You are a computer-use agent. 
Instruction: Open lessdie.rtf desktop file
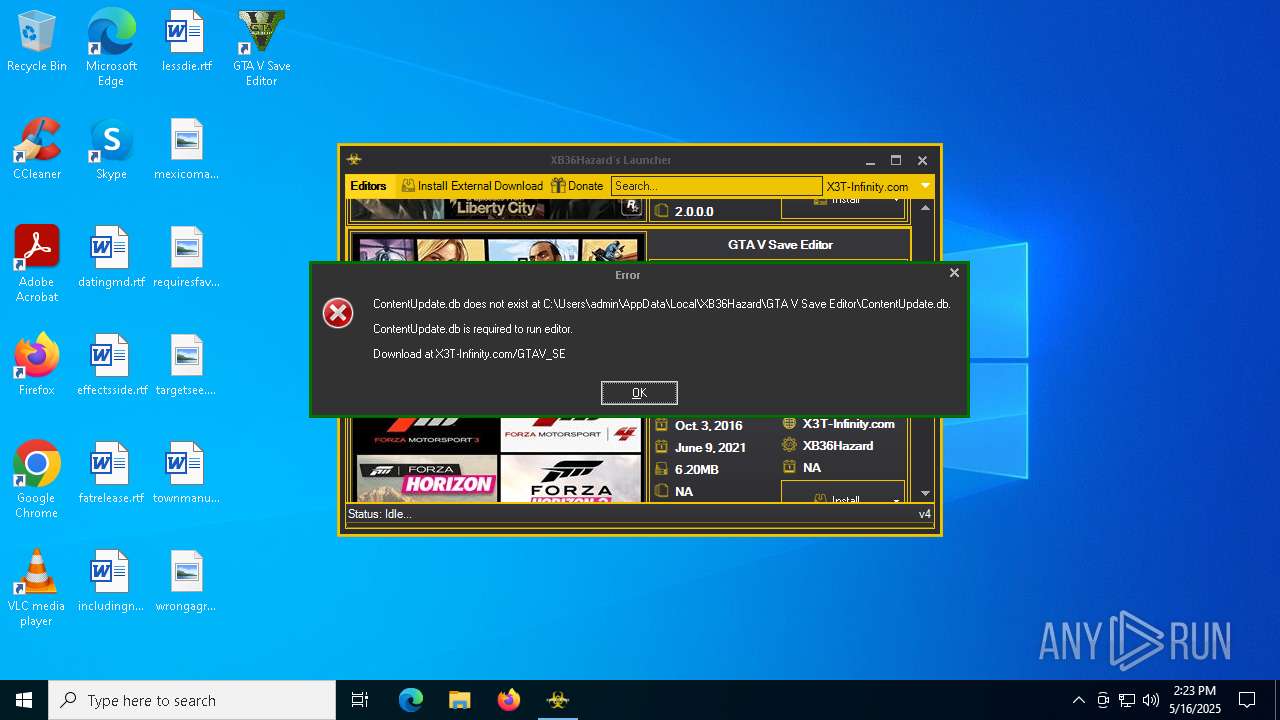(186, 42)
